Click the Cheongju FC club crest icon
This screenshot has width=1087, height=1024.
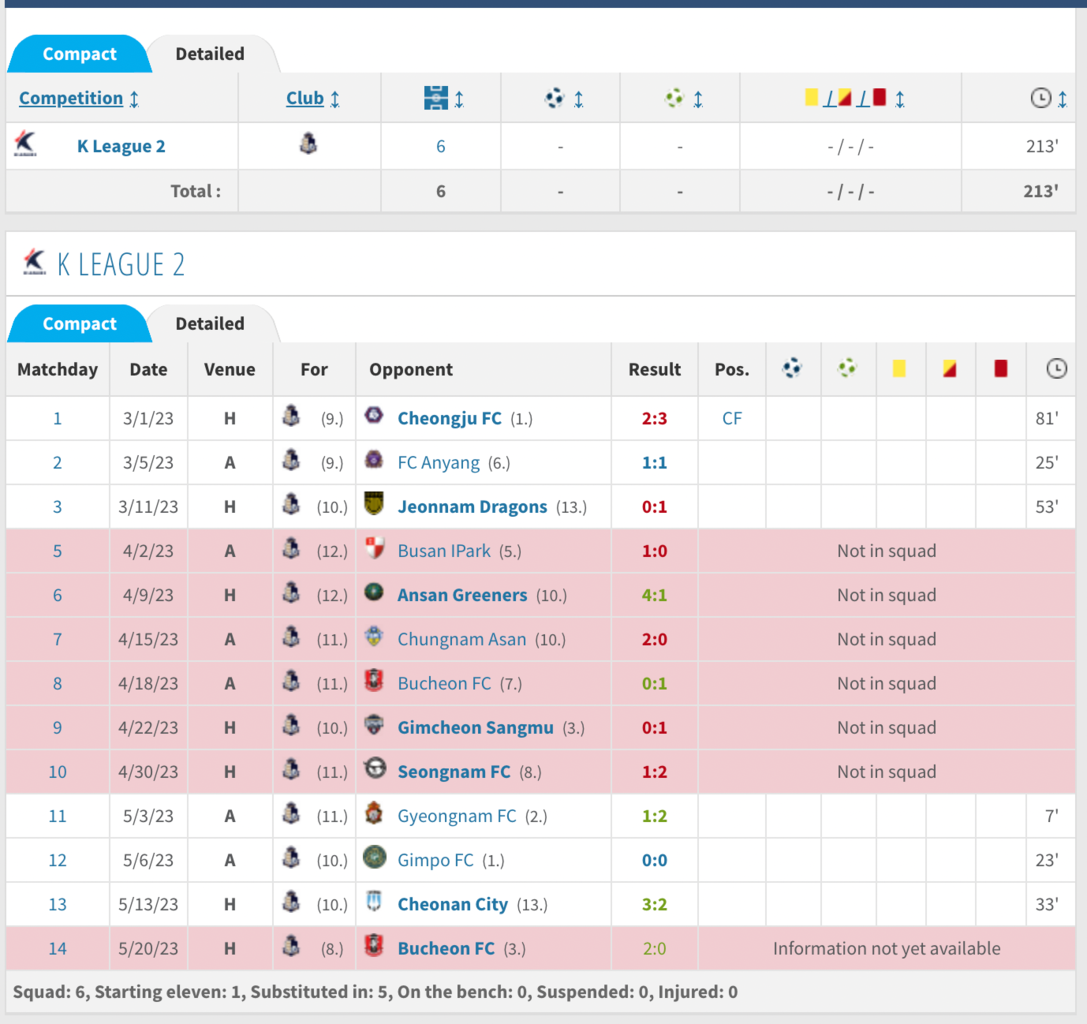[374, 417]
